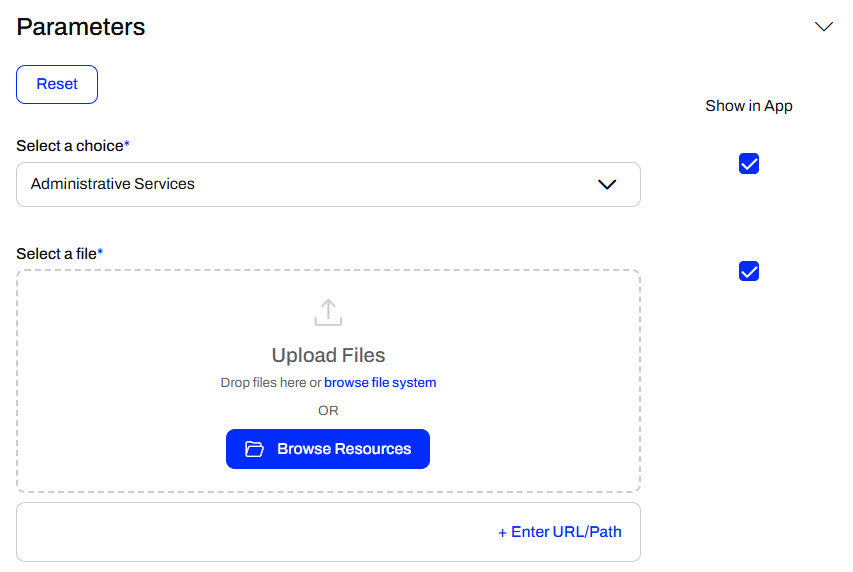
Task: Open the browse file system link
Action: pos(380,383)
